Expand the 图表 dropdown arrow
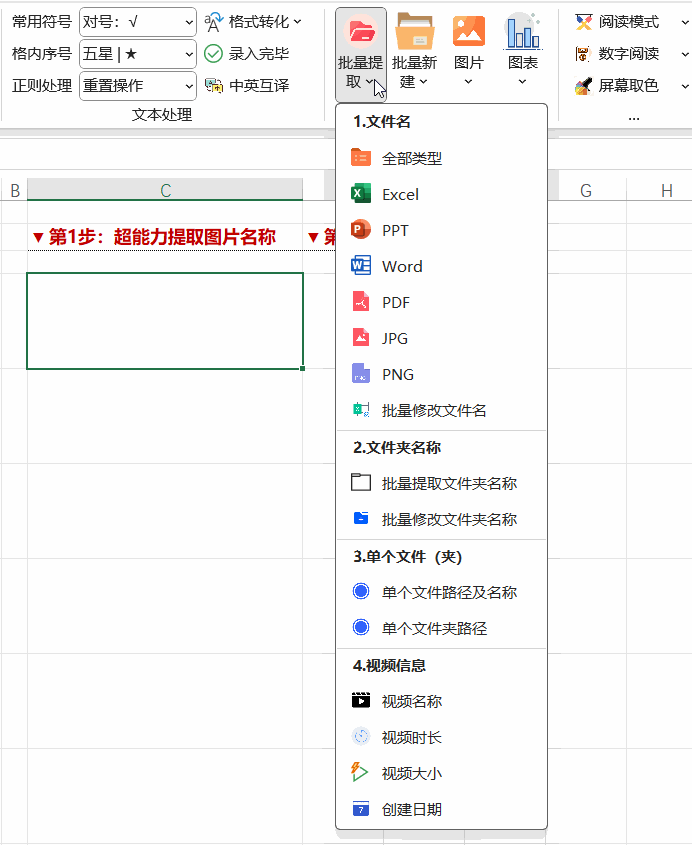Image resolution: width=692 pixels, height=845 pixels. tap(522, 82)
